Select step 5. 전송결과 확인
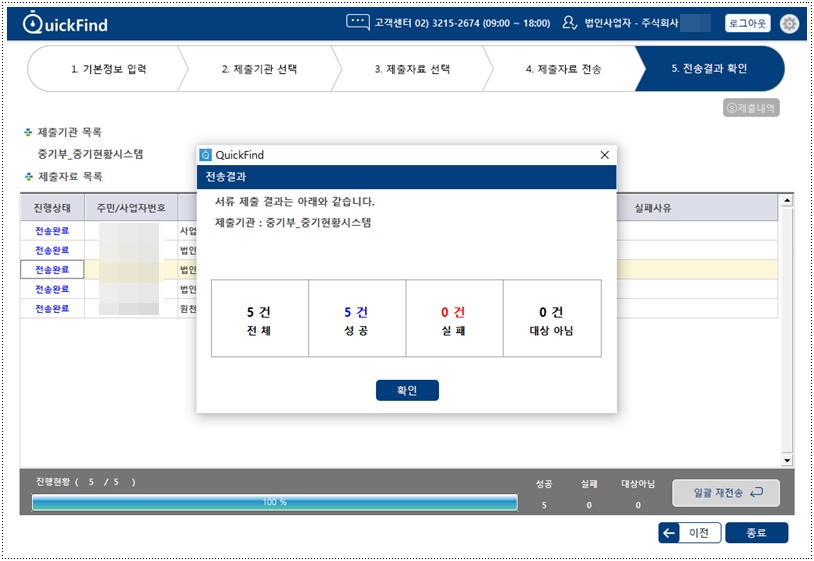This screenshot has height=561, width=814. (709, 69)
